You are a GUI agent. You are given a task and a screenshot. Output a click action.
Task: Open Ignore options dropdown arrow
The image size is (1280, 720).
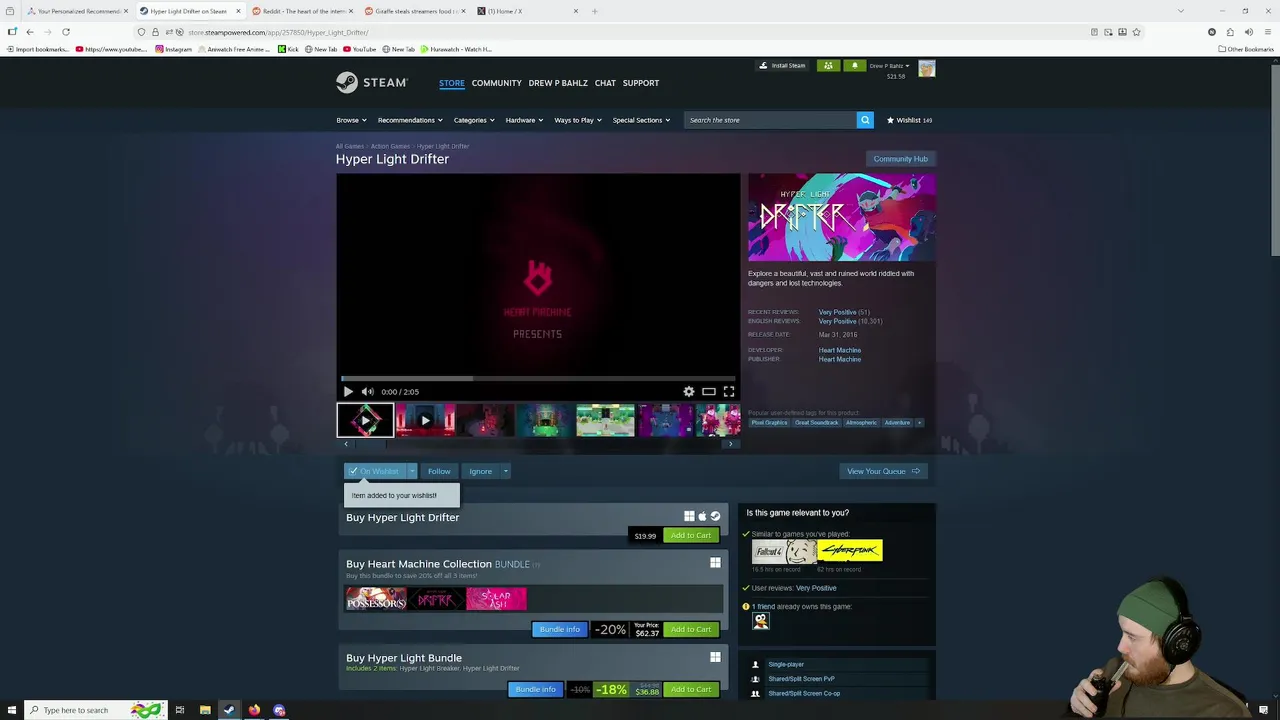(x=505, y=471)
